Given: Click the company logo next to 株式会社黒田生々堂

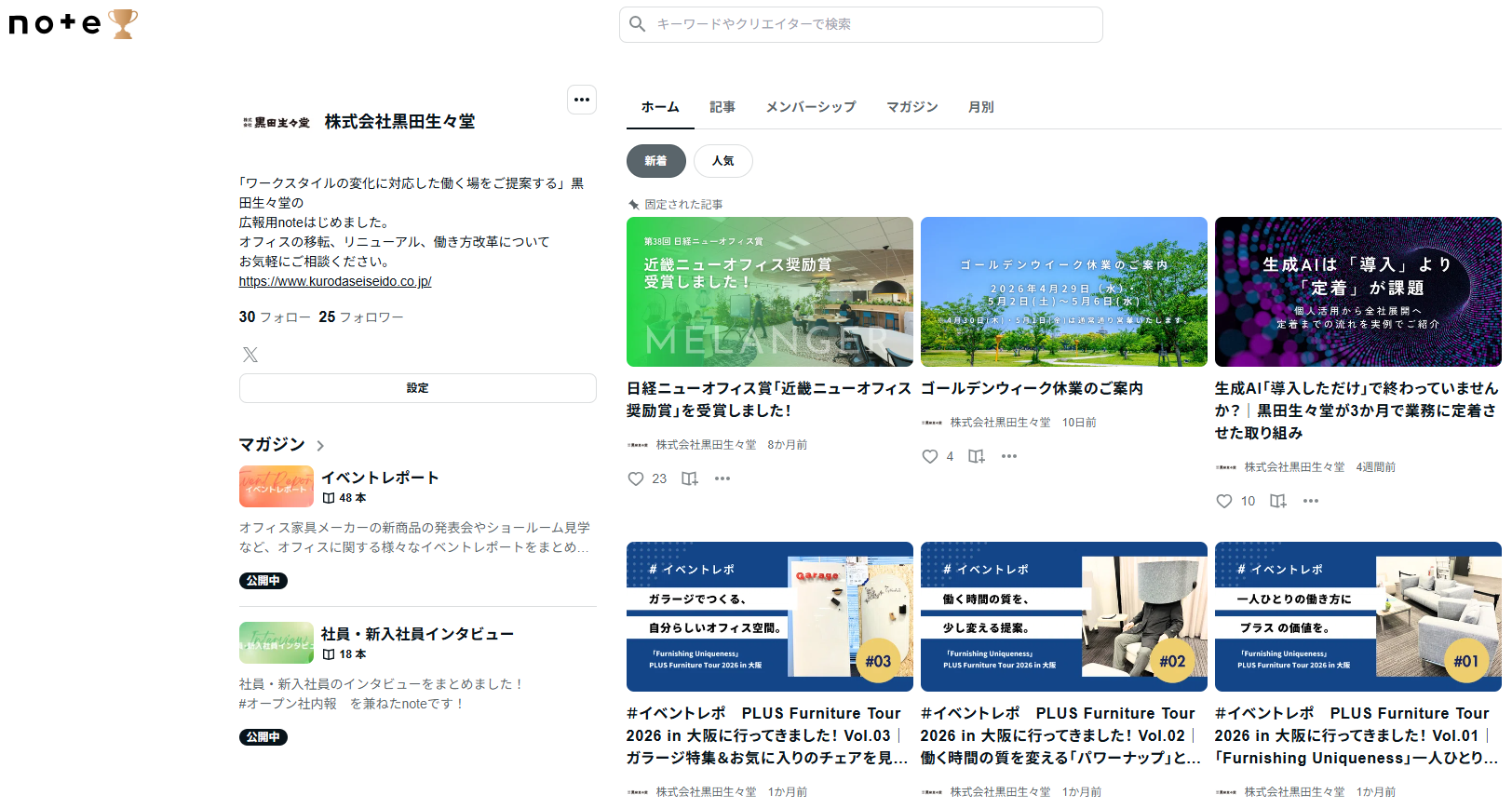Looking at the screenshot, I should [x=277, y=122].
